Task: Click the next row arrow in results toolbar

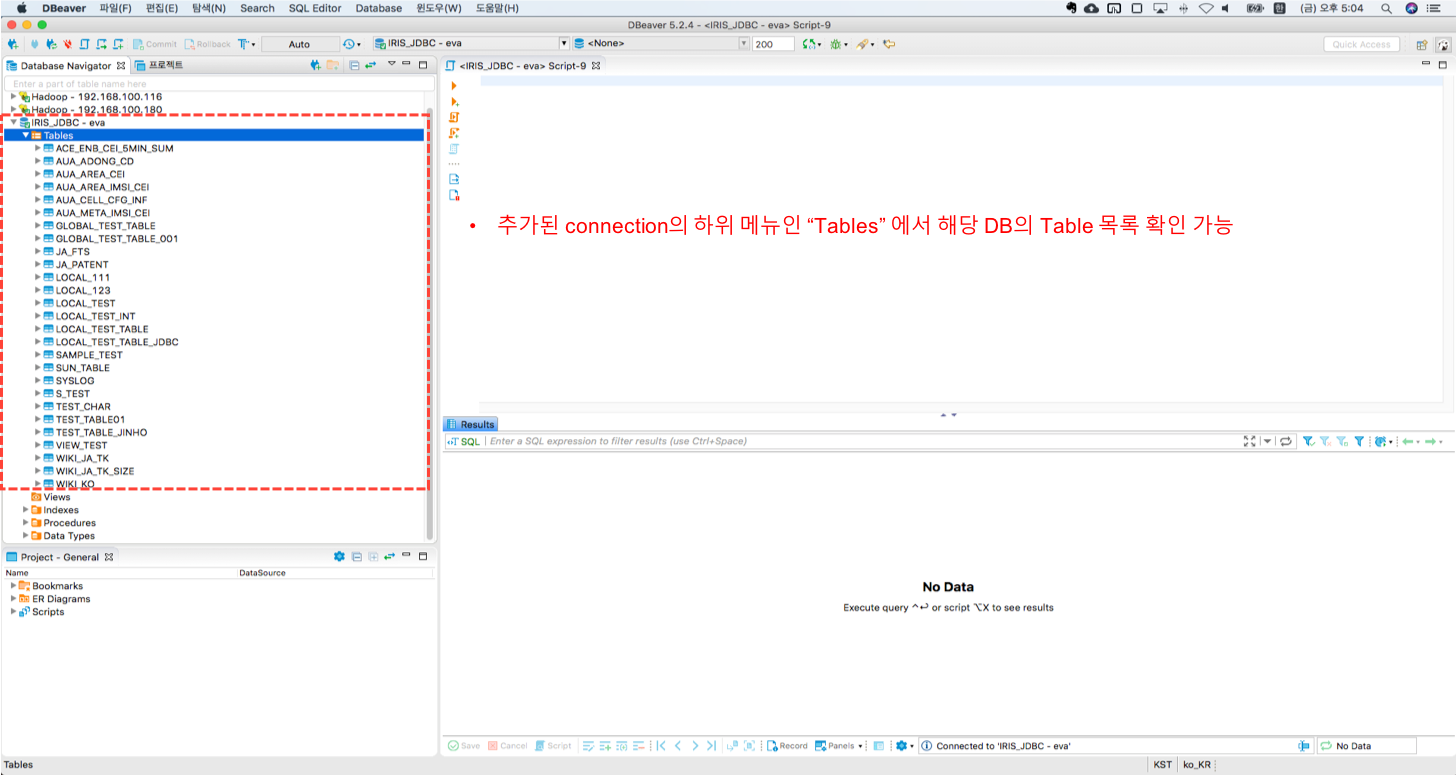Action: tap(695, 746)
